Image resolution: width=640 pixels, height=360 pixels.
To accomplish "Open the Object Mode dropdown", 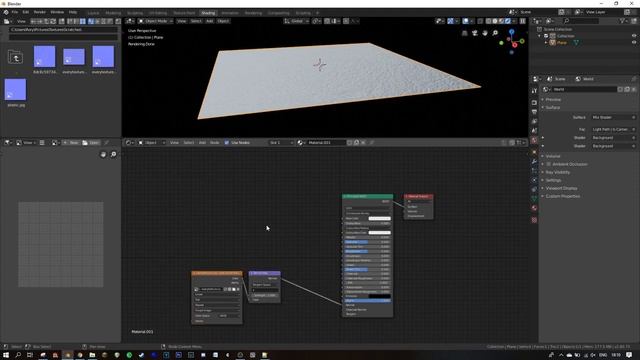I will (x=156, y=21).
